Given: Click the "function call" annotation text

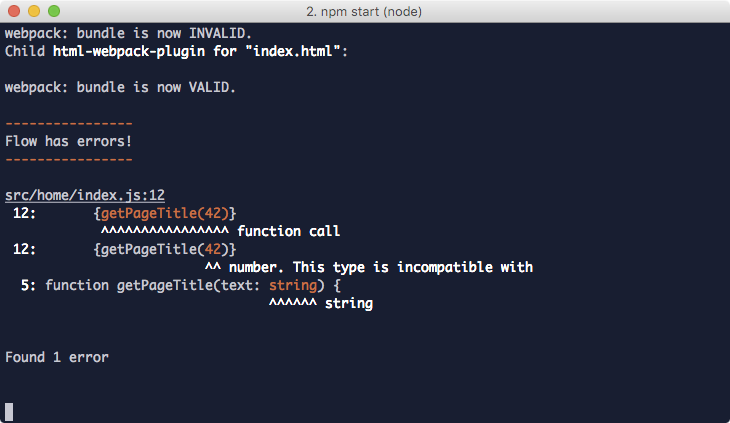Looking at the screenshot, I should tap(289, 231).
